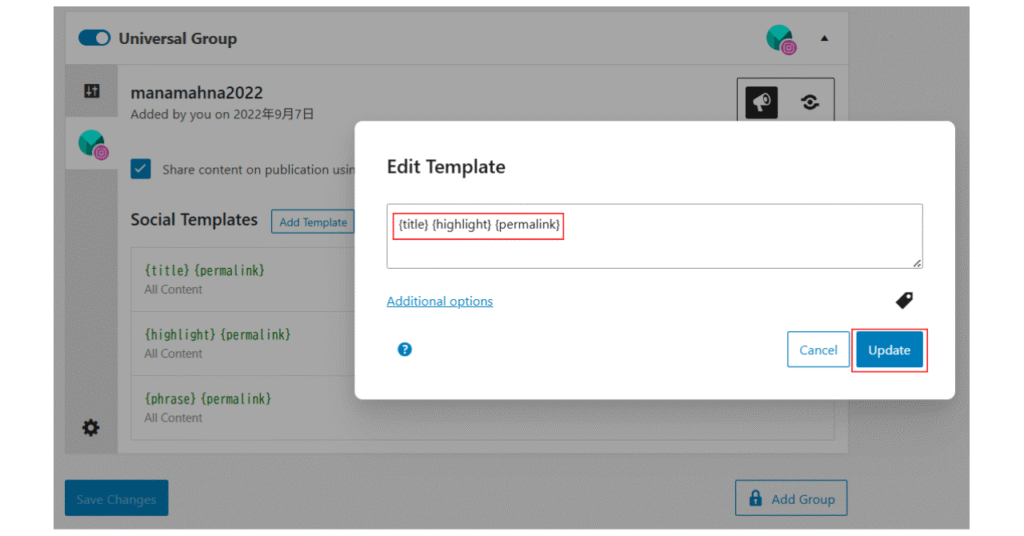Screen dimensions: 1024x536
Task: Select the {title} {permalink} template row
Action: 240,279
